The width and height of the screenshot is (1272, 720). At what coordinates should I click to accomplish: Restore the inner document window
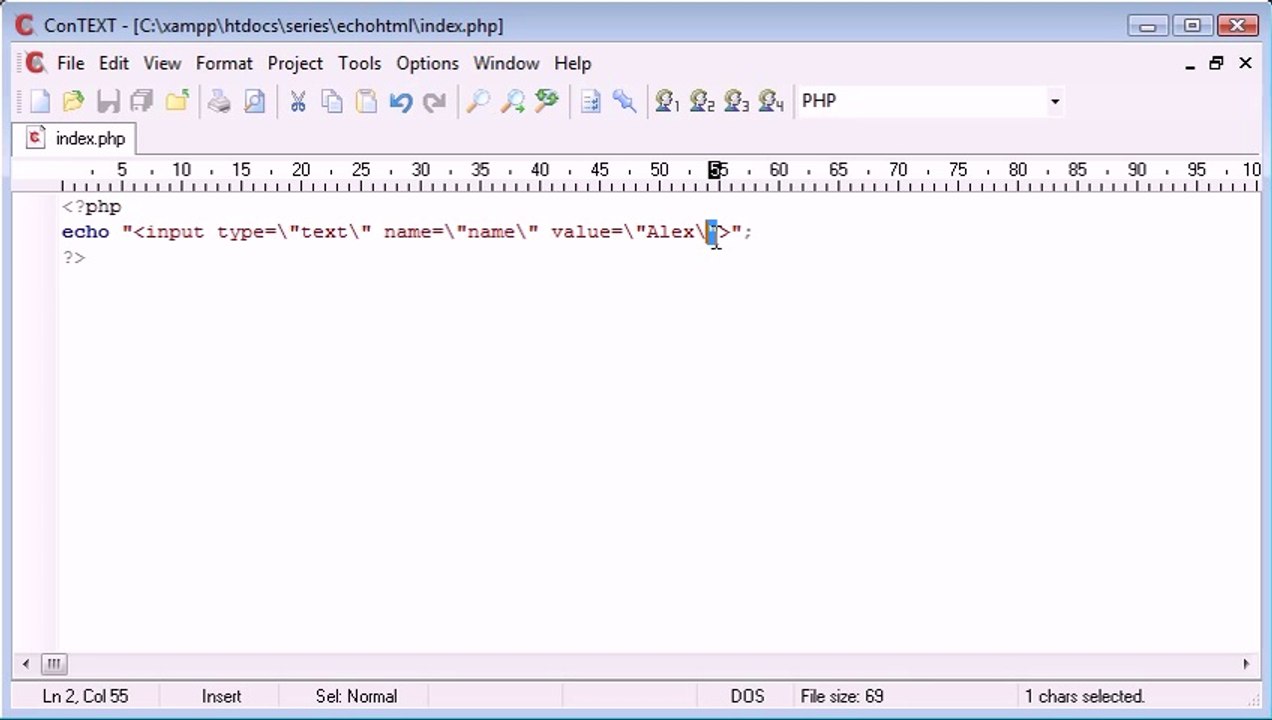(x=1217, y=64)
